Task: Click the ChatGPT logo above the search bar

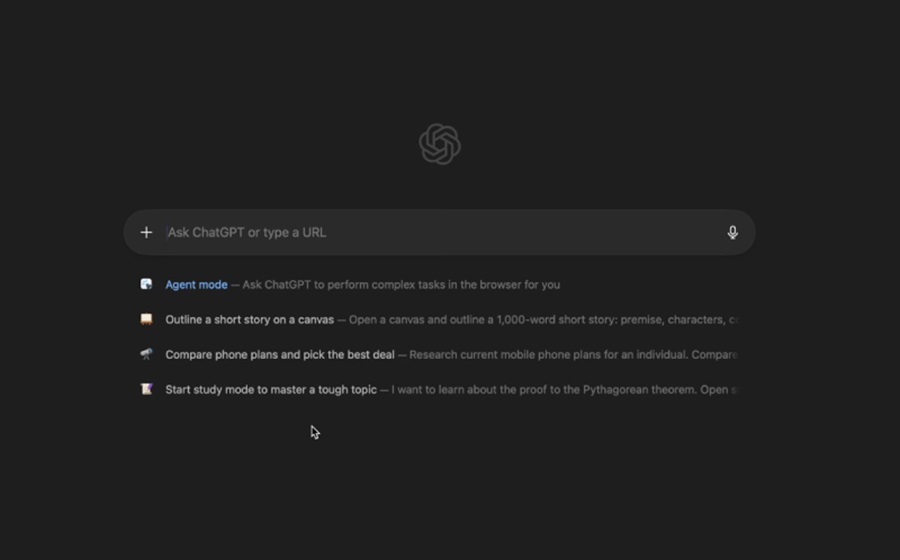Action: point(440,144)
